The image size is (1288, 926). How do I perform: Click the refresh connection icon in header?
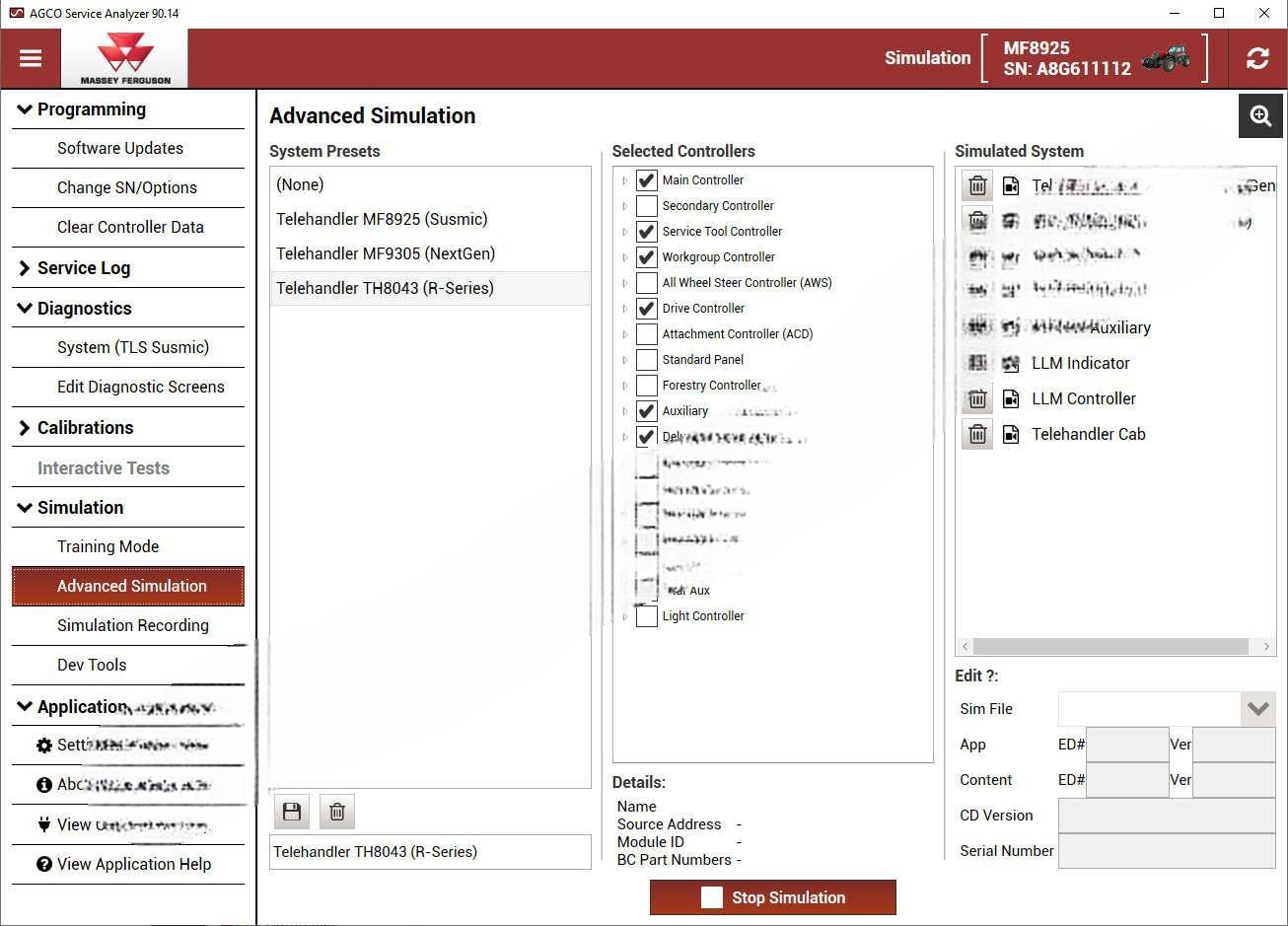[x=1257, y=58]
